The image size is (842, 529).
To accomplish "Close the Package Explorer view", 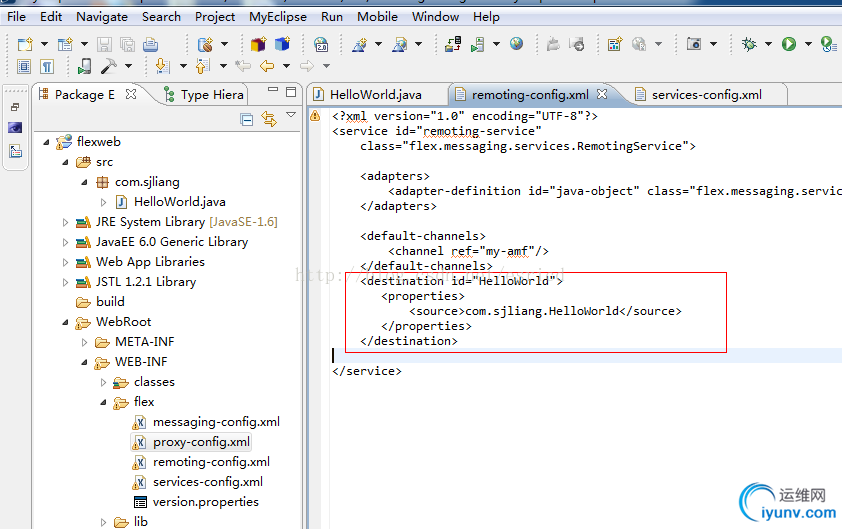I will tap(130, 94).
